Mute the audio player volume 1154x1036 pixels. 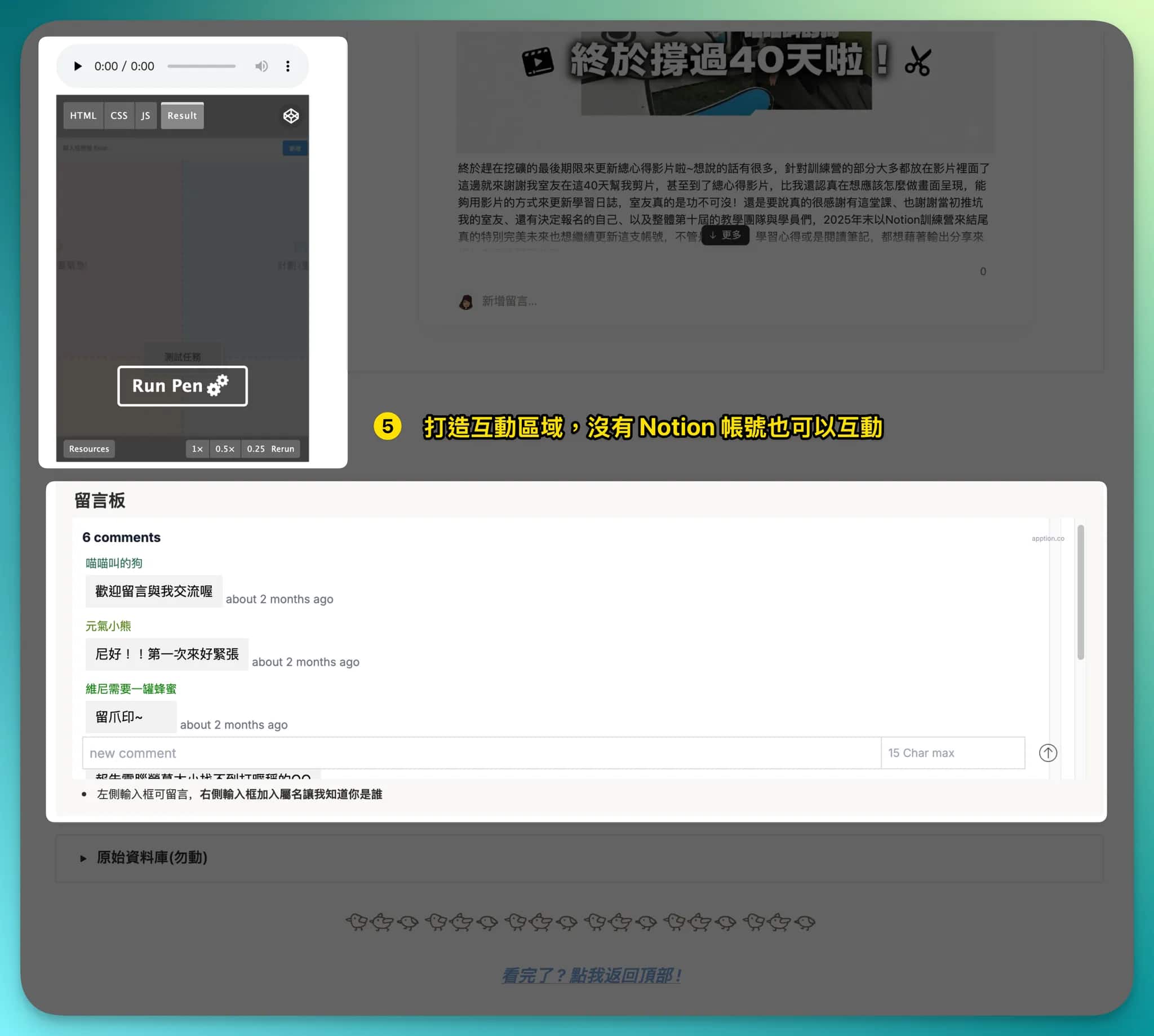(x=261, y=66)
